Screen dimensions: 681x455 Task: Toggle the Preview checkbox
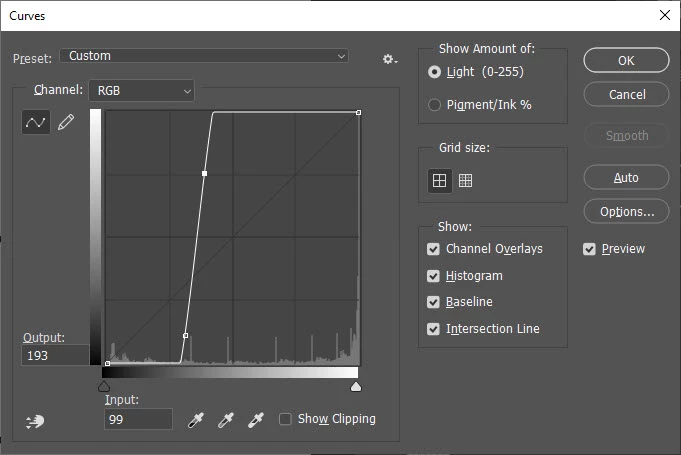click(589, 249)
